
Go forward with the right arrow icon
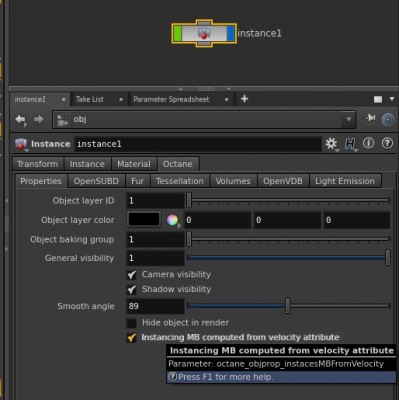click(x=39, y=119)
